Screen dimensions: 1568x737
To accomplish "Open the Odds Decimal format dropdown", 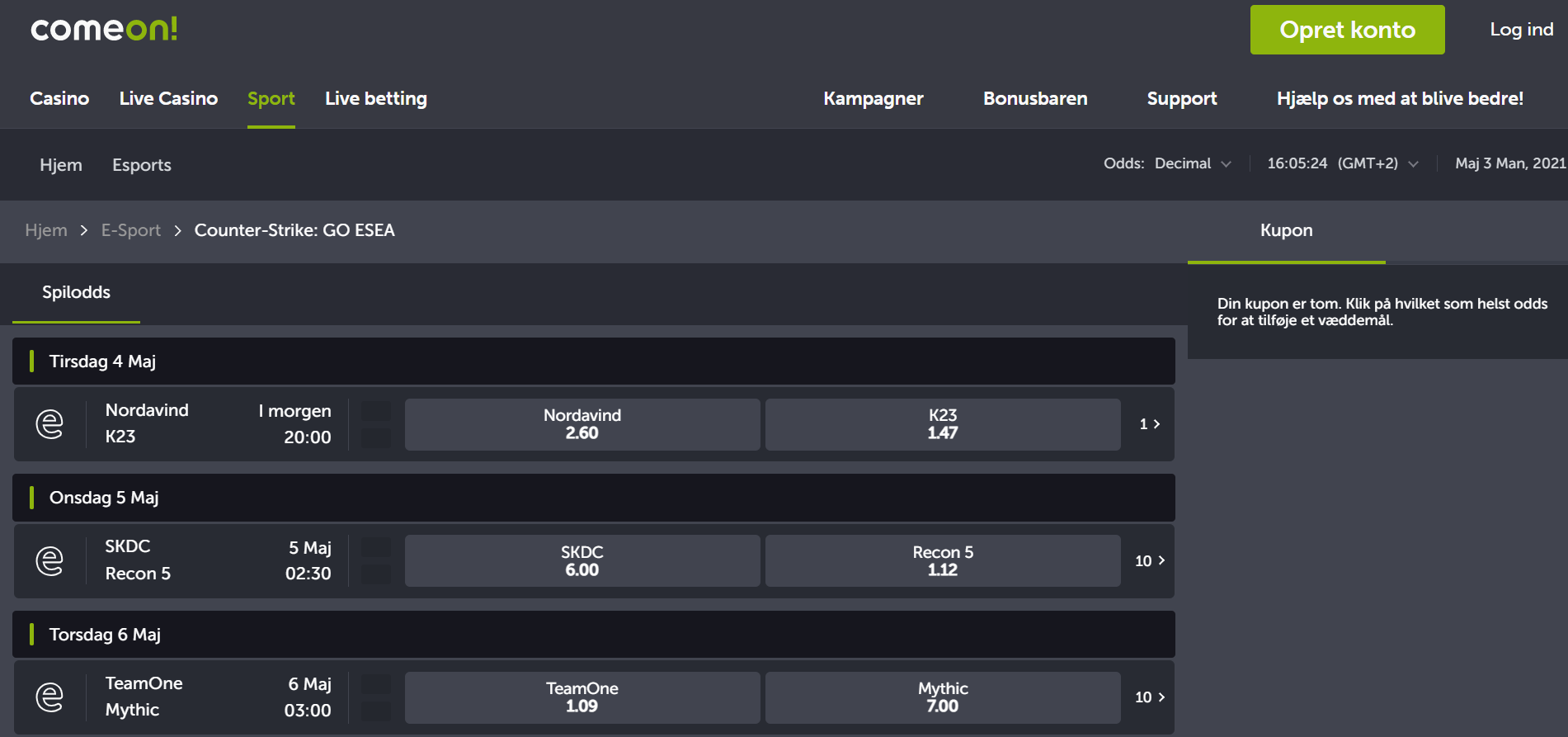I will point(1168,163).
